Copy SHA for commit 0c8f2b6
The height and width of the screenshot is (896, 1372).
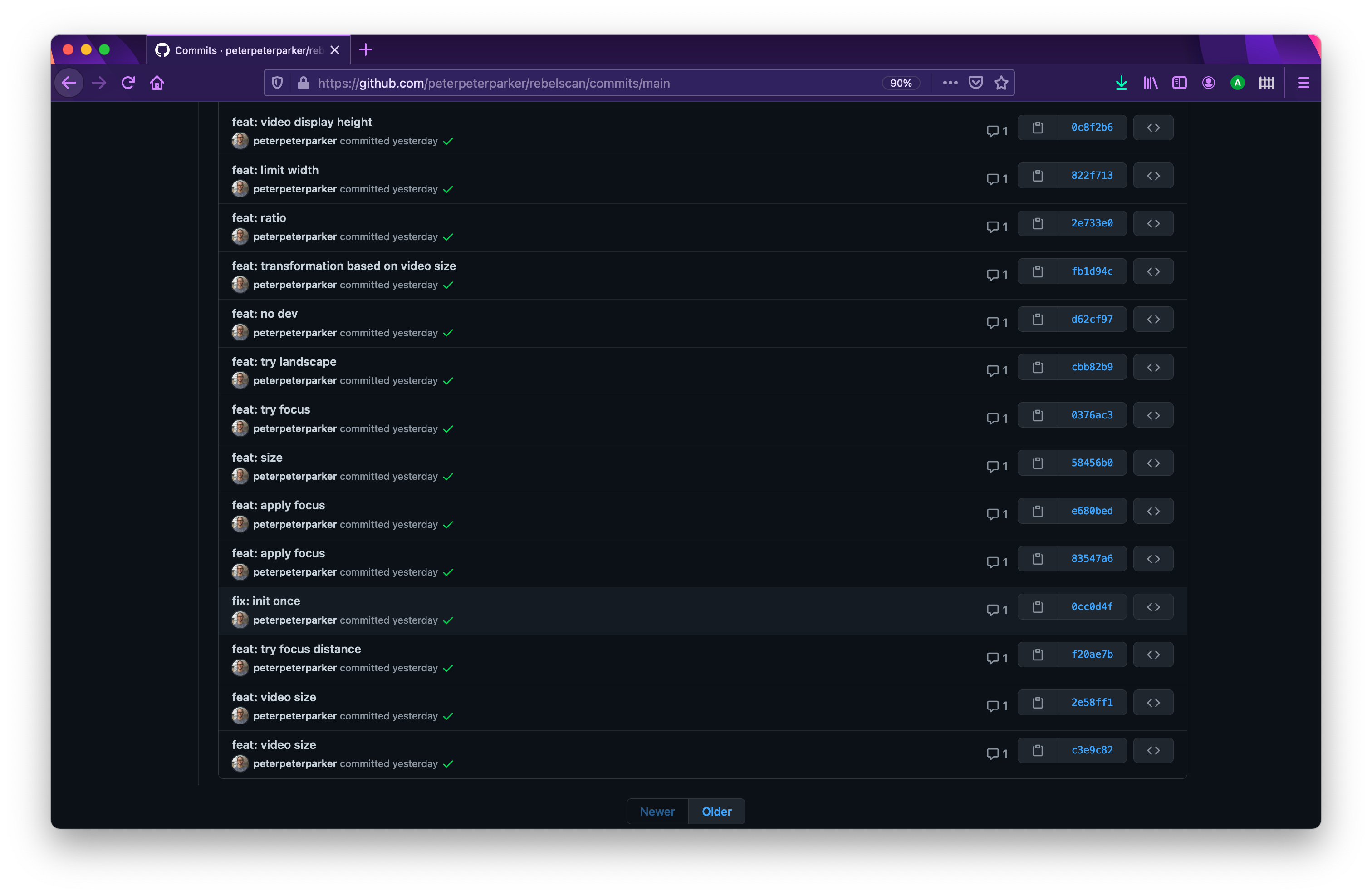point(1038,128)
